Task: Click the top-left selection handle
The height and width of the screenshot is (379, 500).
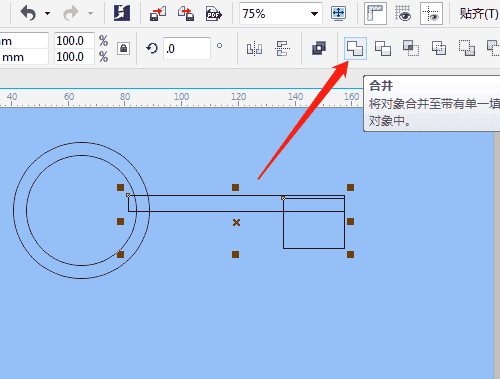Action: click(x=120, y=187)
